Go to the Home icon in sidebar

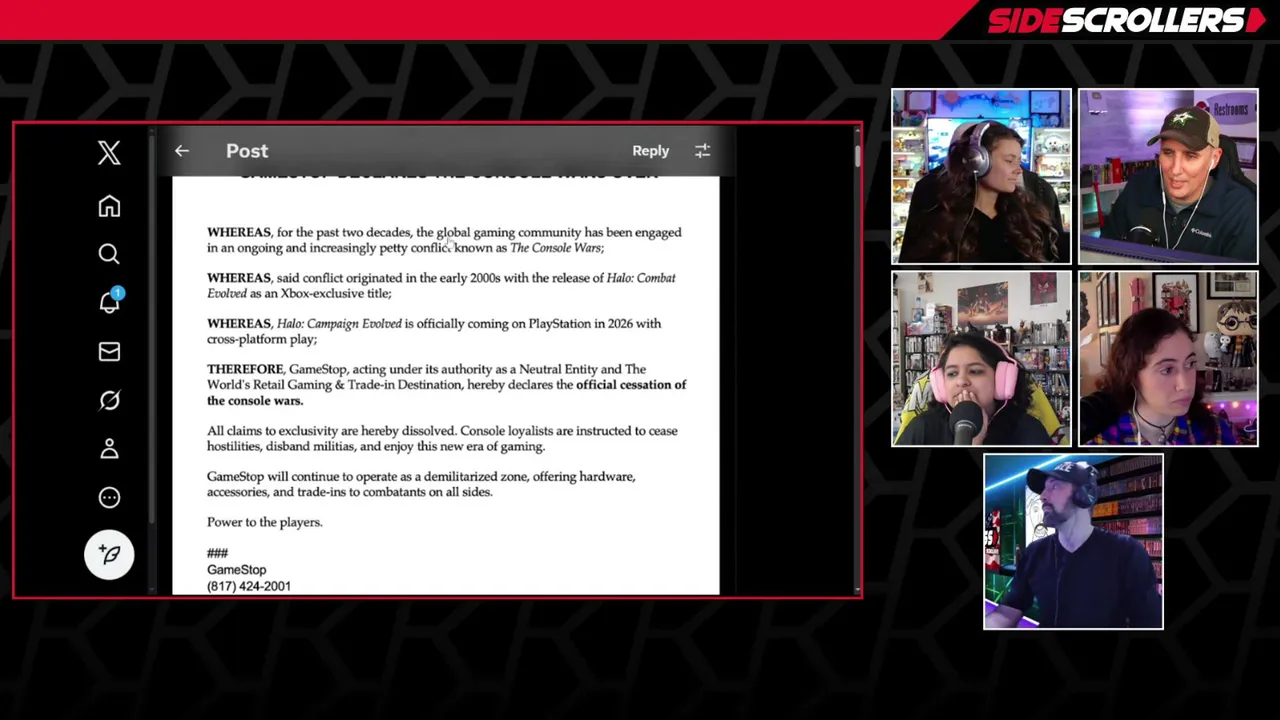pyautogui.click(x=109, y=206)
